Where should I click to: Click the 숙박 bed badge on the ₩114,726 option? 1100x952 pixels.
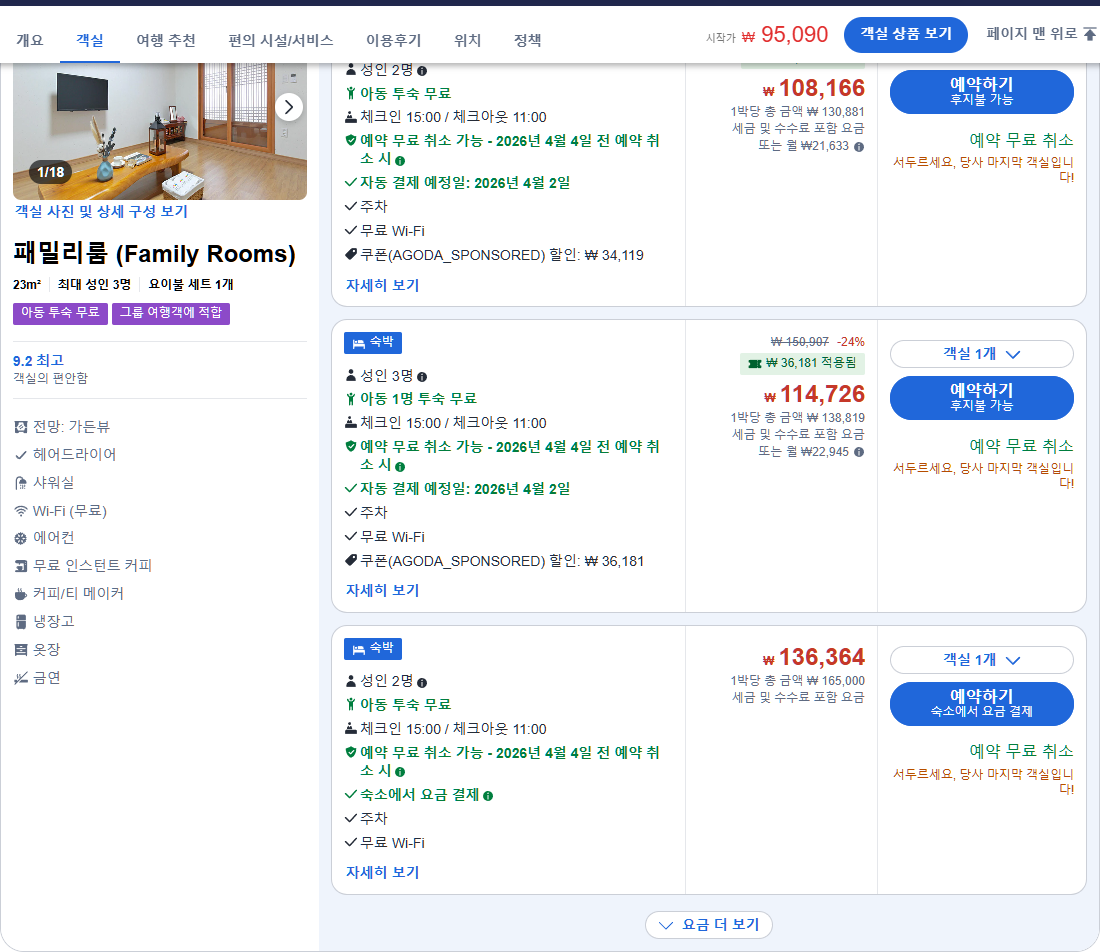coord(372,342)
